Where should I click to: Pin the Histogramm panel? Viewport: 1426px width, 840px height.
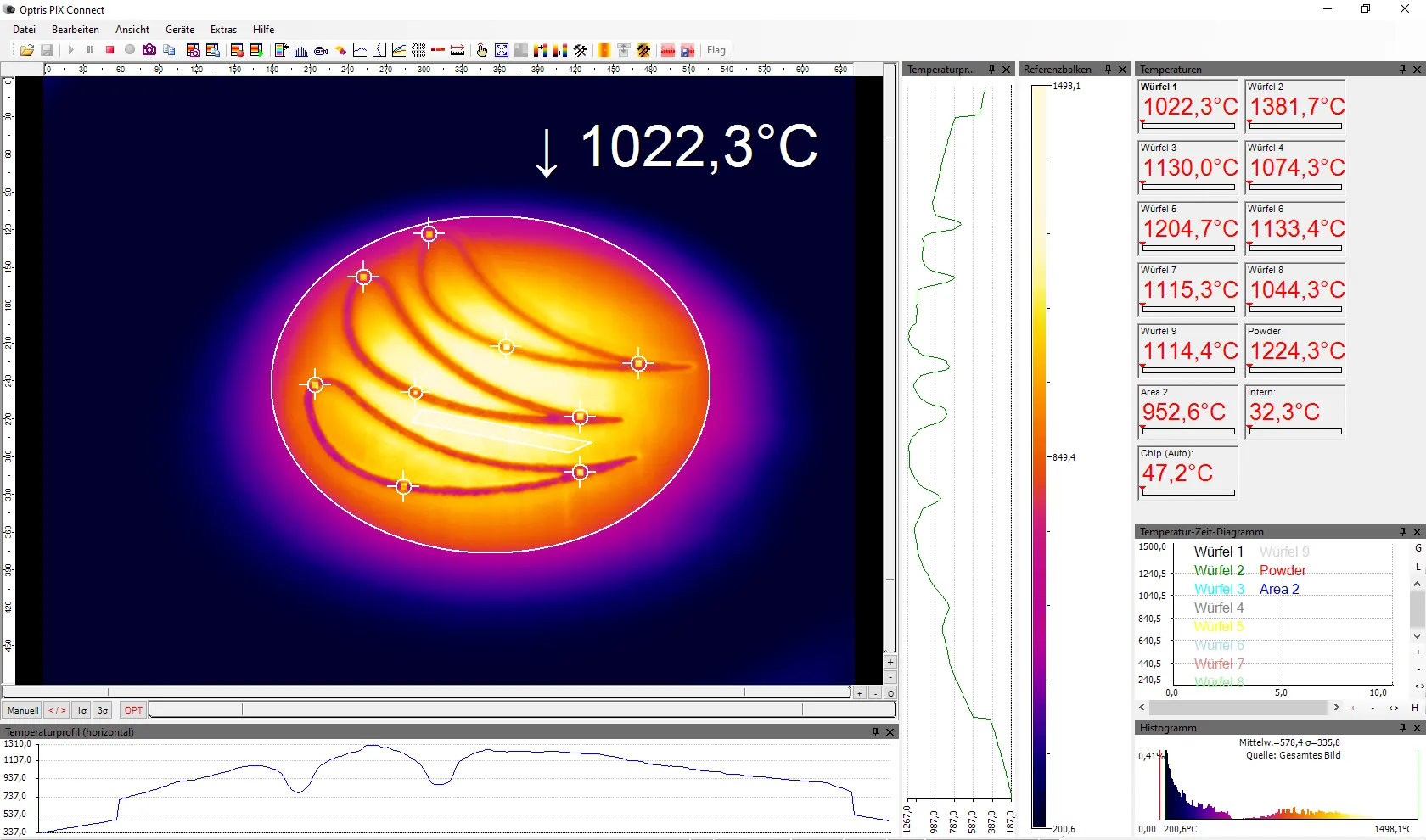(1401, 727)
